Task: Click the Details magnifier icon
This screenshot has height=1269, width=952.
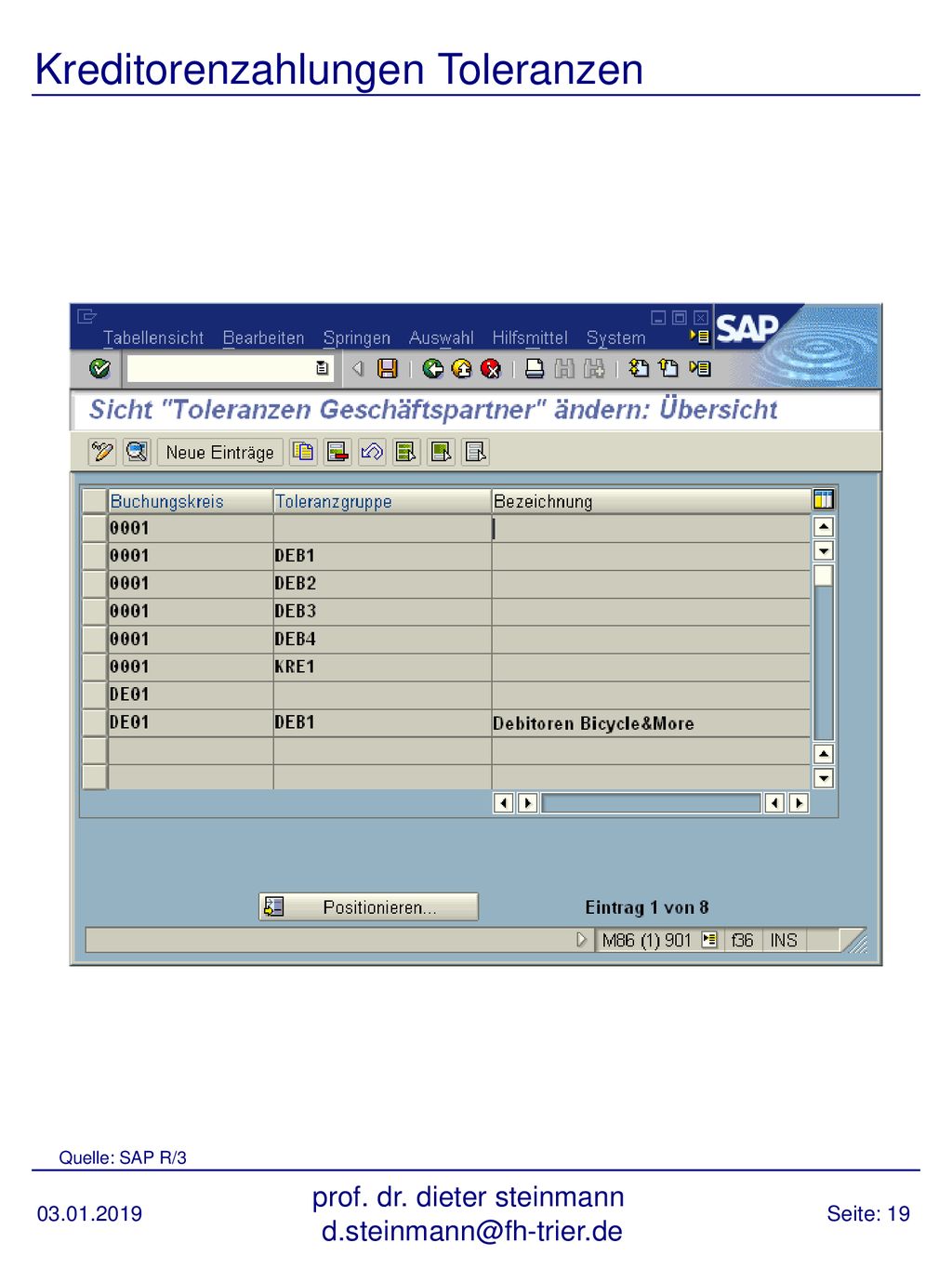Action: pyautogui.click(x=138, y=452)
